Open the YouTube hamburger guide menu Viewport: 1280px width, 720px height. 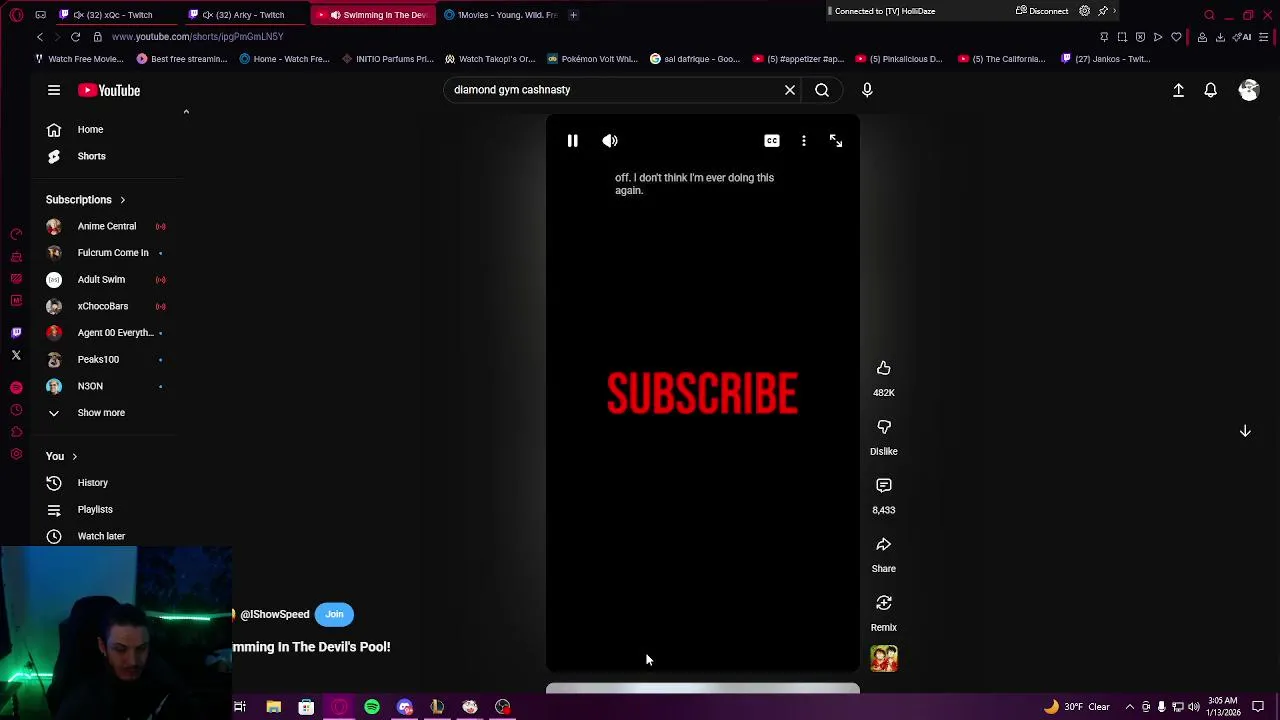click(x=54, y=90)
